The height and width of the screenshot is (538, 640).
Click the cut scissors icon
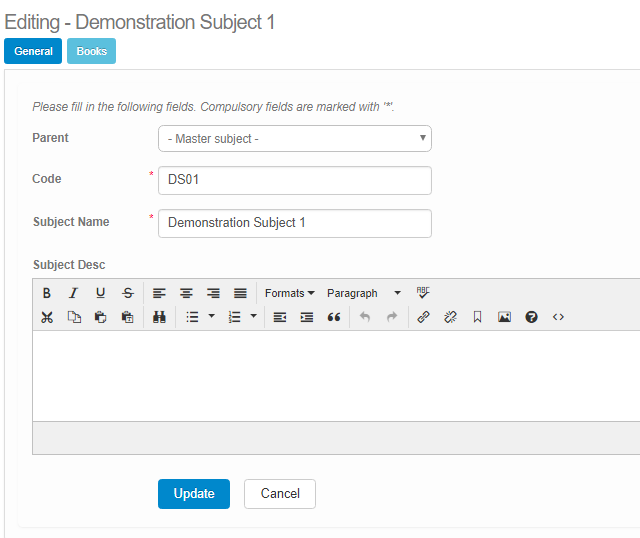click(x=47, y=317)
